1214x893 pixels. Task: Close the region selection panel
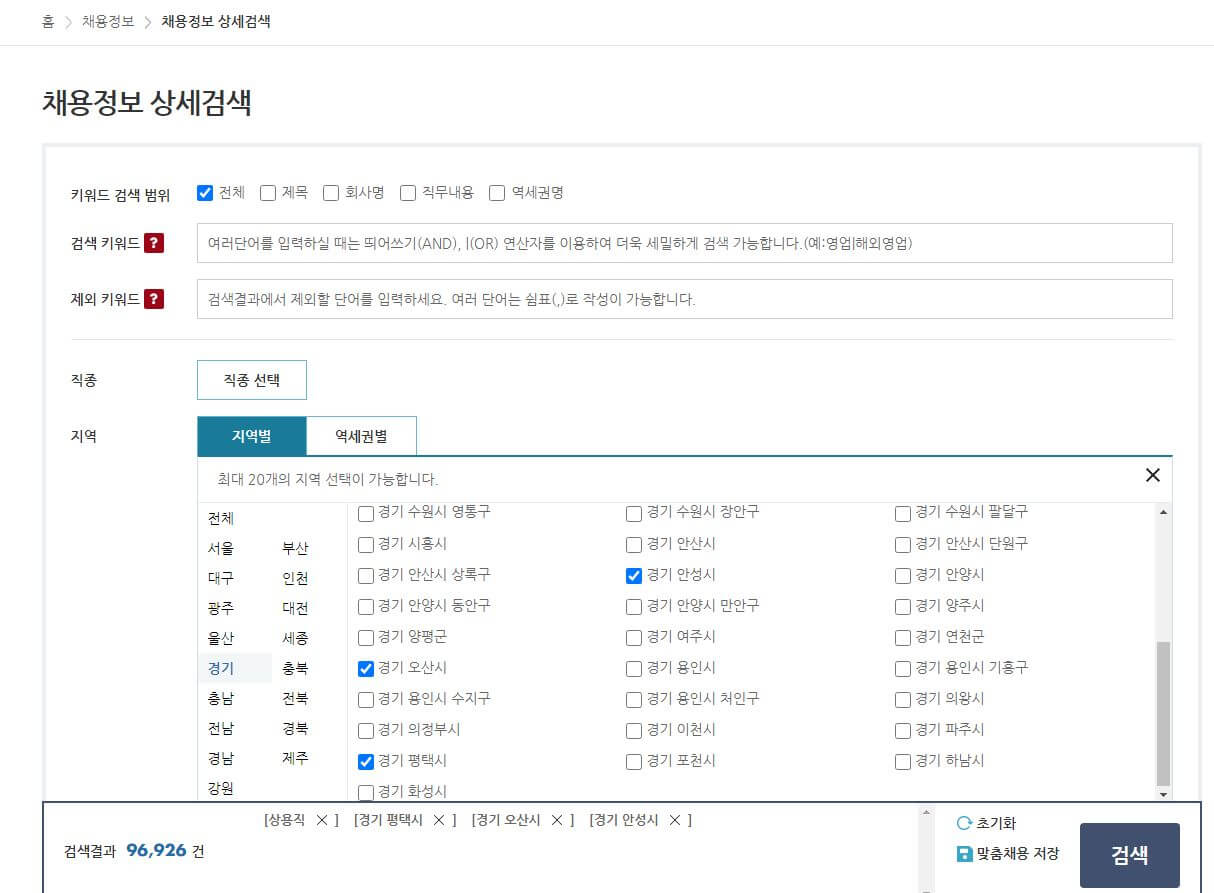[x=1153, y=476]
